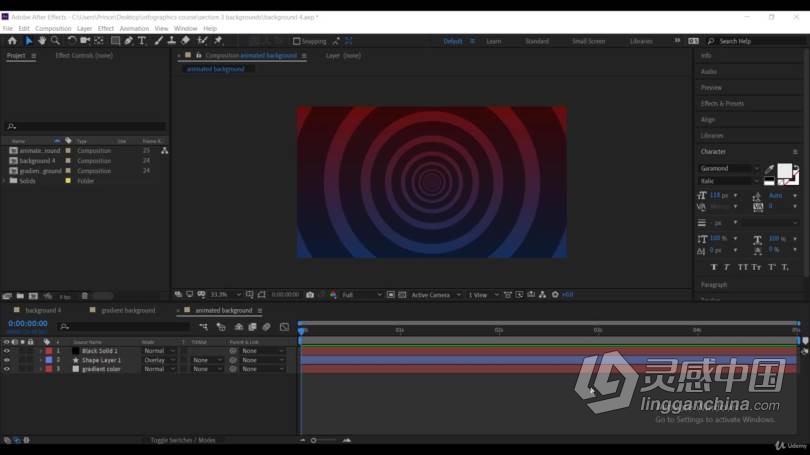Expand the Solids folder

pyautogui.click(x=5, y=181)
